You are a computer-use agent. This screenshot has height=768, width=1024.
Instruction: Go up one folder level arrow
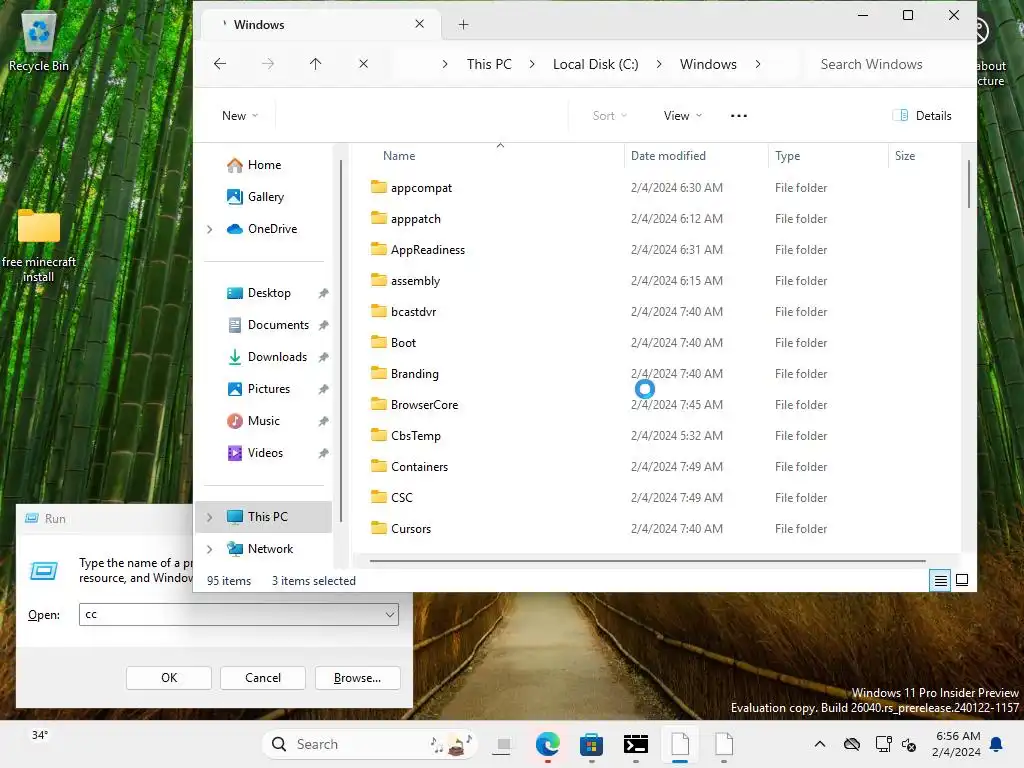(315, 64)
